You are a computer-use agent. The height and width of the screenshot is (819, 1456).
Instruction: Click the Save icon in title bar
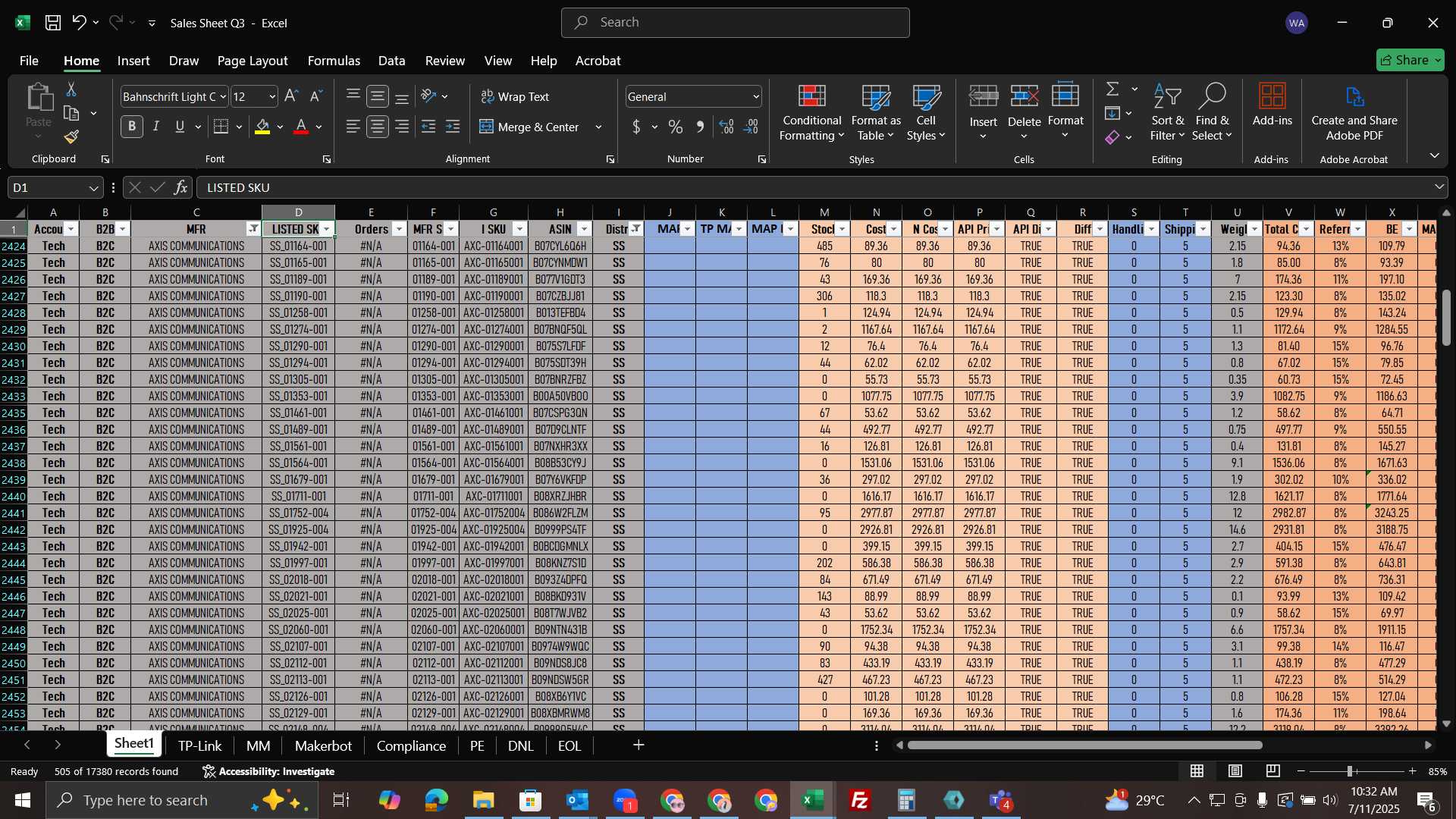[x=53, y=23]
